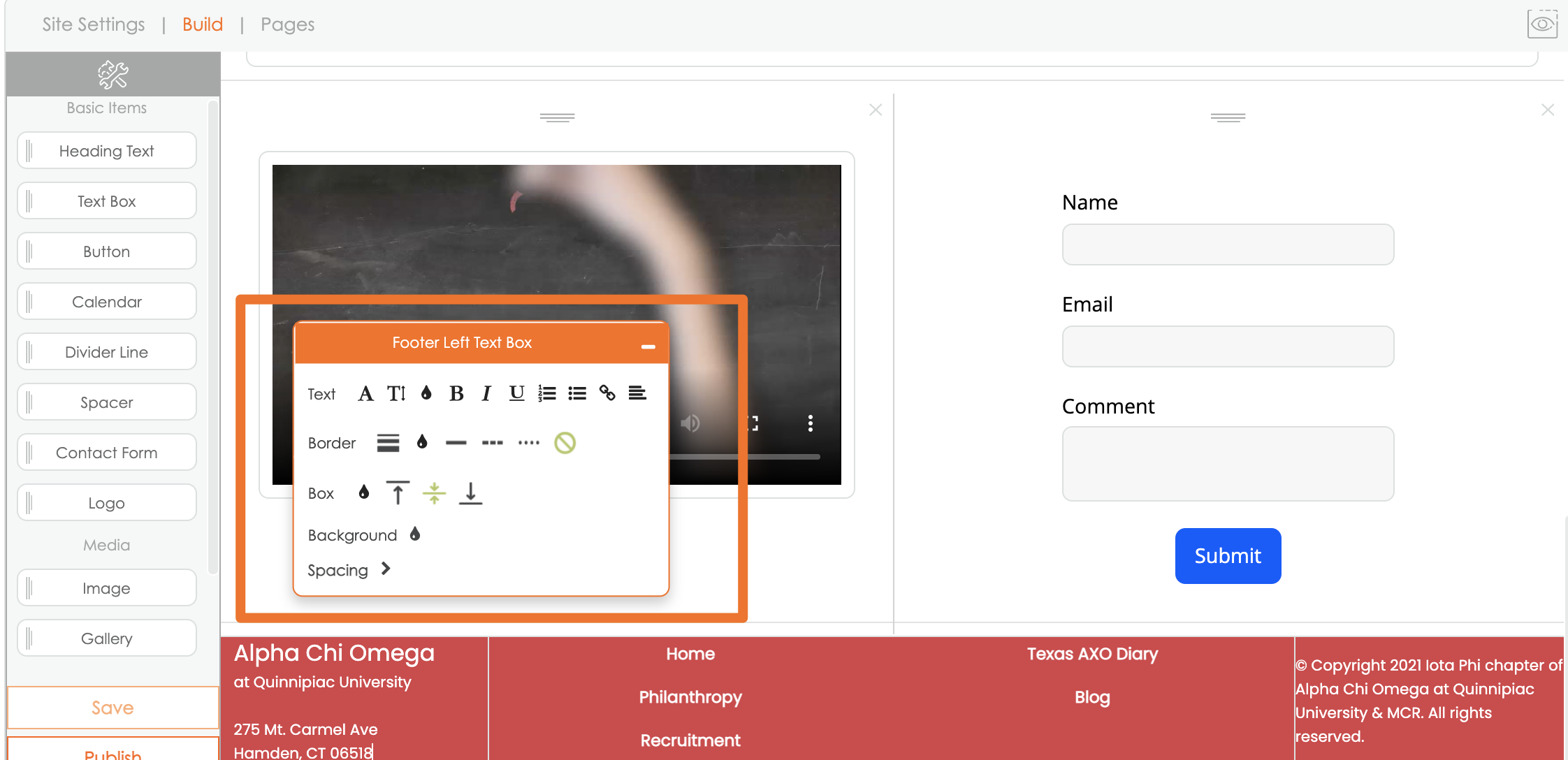Switch to the Pages tab
This screenshot has height=760, width=1568.
pos(287,24)
